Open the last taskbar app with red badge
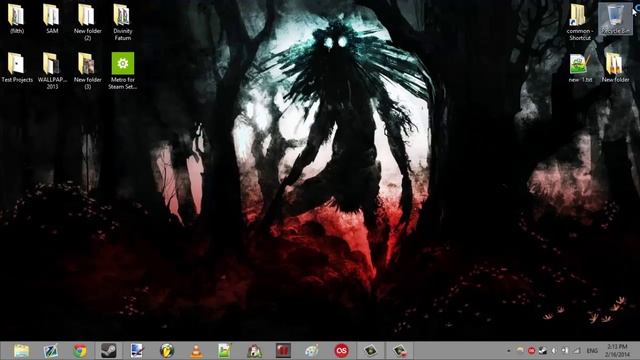The image size is (640, 360). point(399,351)
